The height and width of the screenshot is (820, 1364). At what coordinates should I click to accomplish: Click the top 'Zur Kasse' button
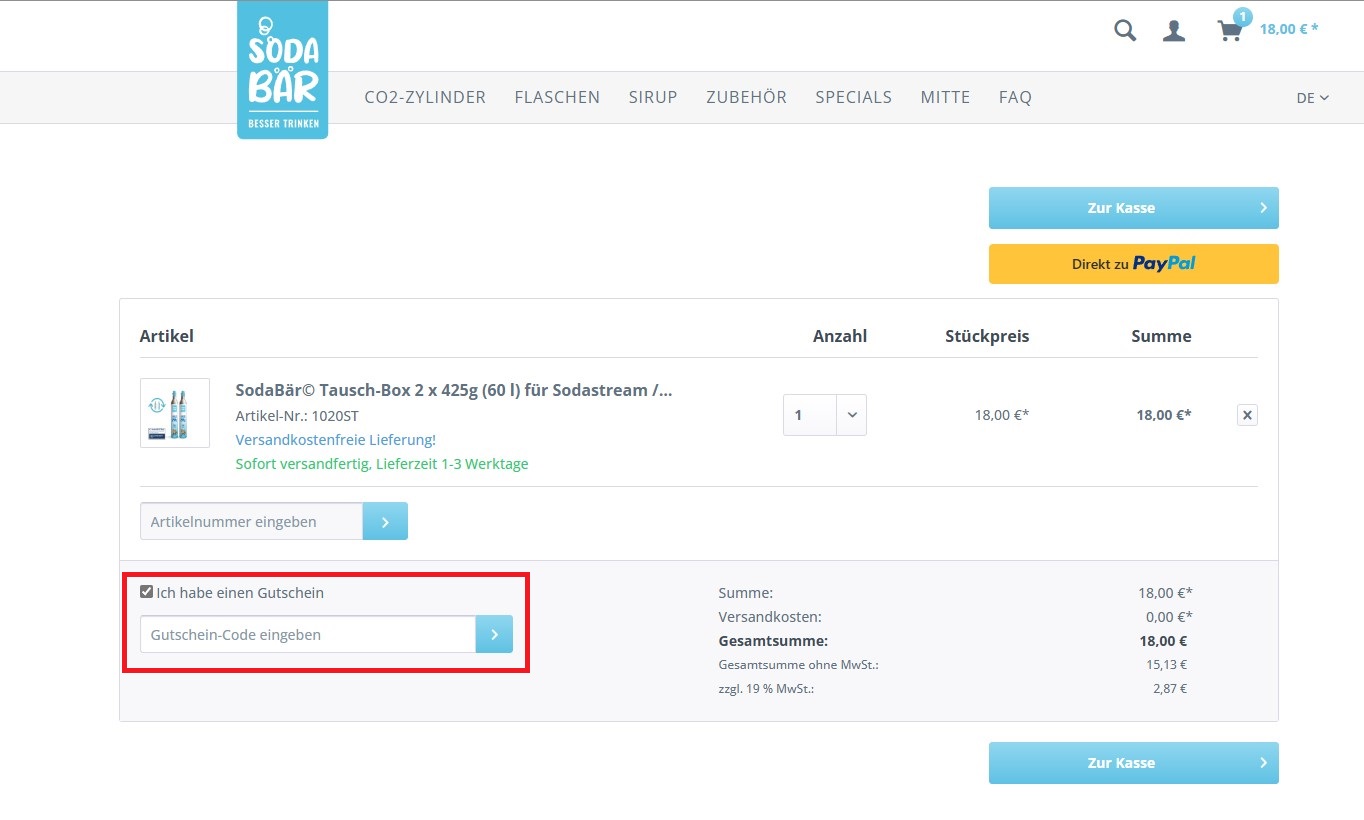(1133, 208)
